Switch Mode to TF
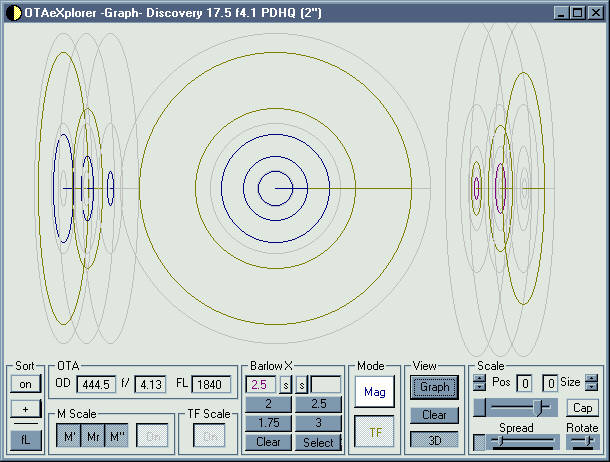Screen dimensions: 610x462 coord(374,432)
